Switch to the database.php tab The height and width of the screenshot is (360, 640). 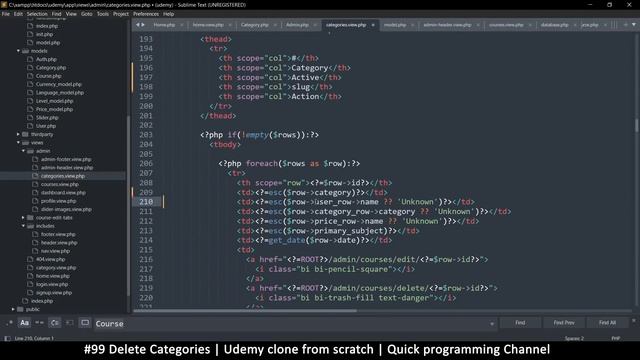point(554,25)
